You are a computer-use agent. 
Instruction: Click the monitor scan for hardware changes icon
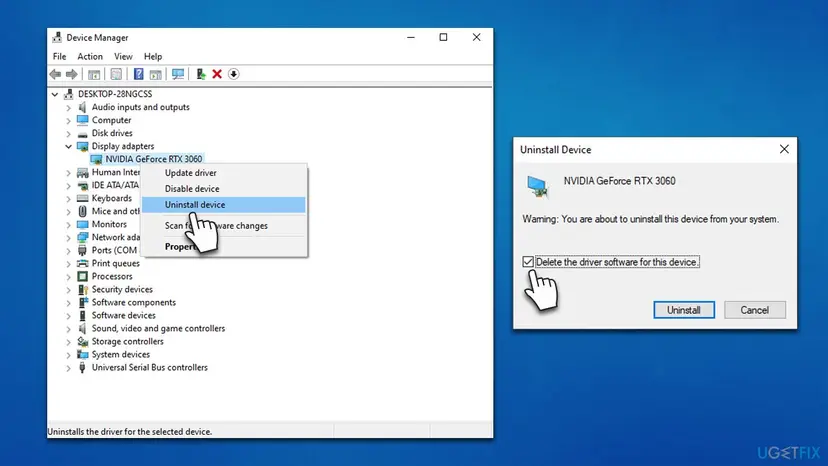tap(178, 74)
